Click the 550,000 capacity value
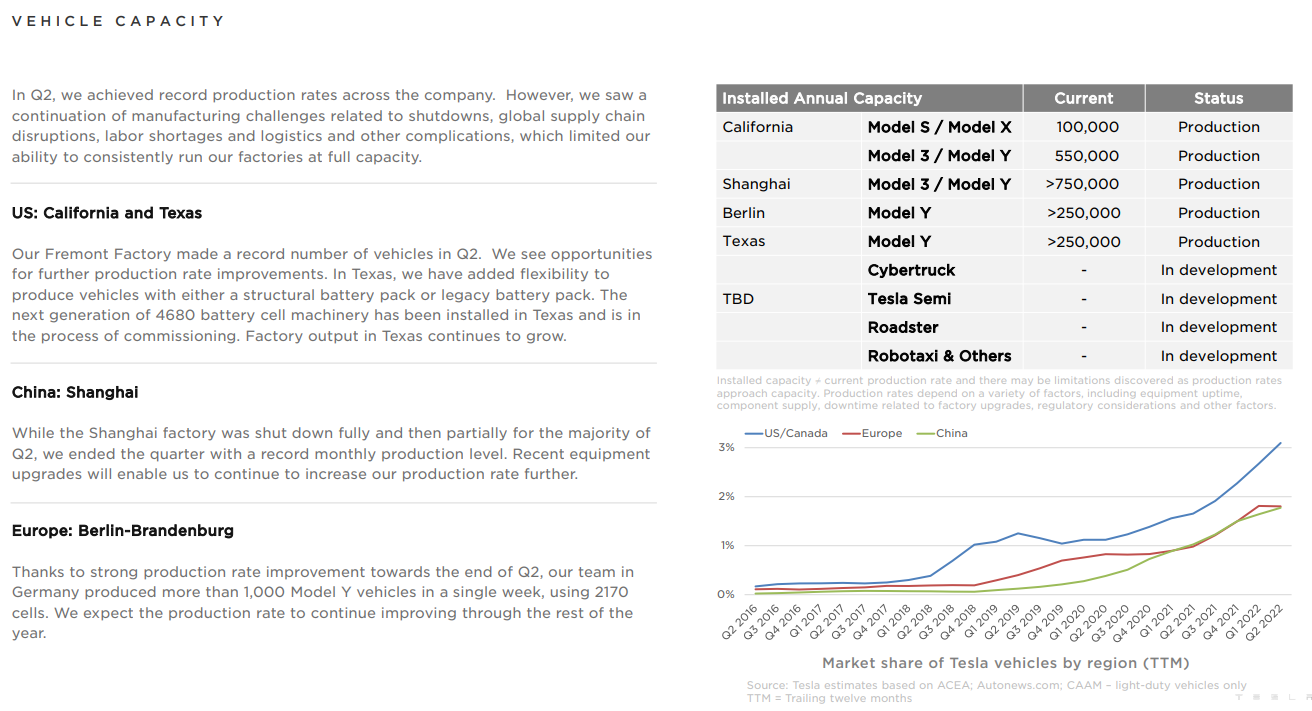1312x711 pixels. (x=1087, y=156)
